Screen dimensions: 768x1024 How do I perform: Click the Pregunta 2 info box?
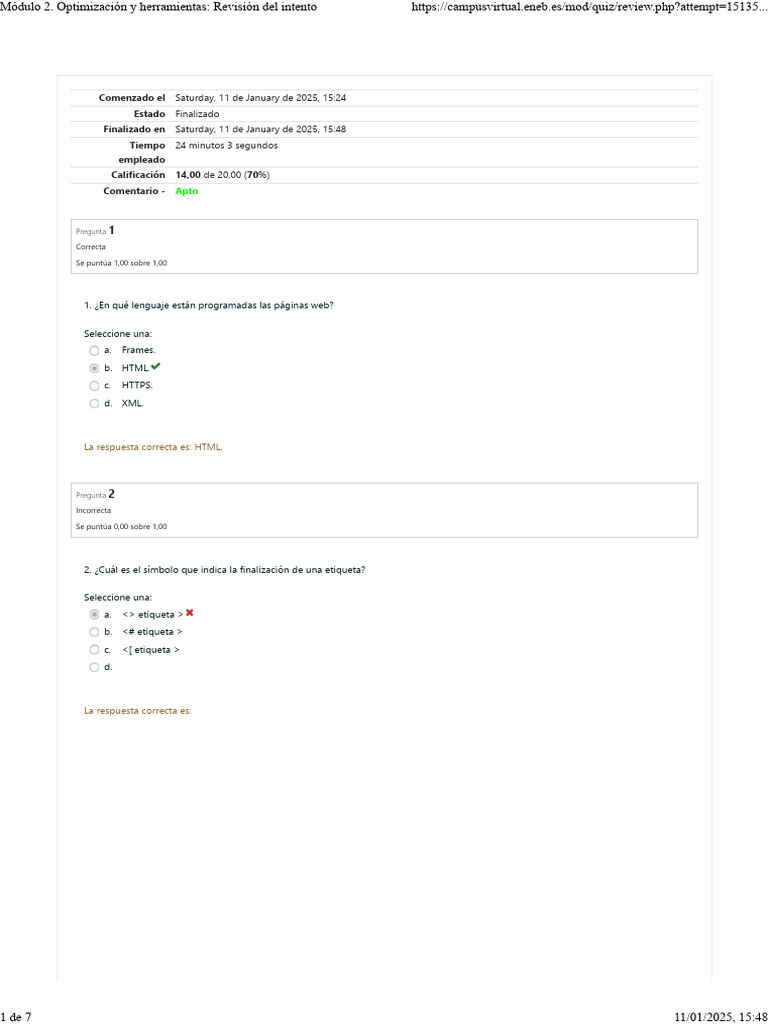tap(384, 510)
